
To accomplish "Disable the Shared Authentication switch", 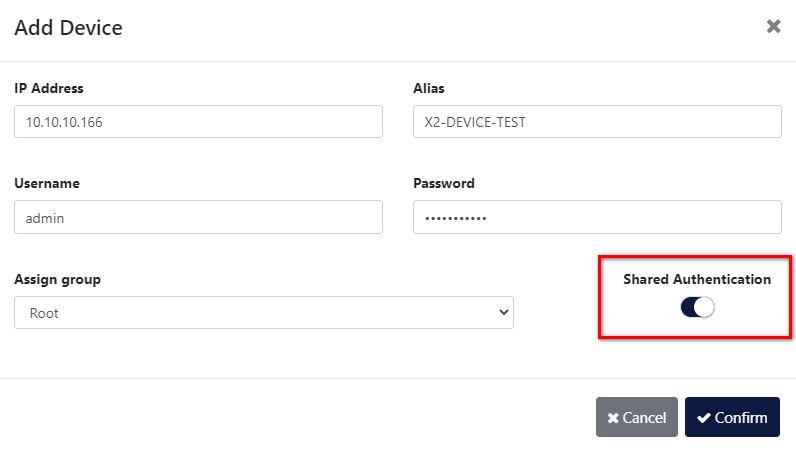I will pos(697,308).
